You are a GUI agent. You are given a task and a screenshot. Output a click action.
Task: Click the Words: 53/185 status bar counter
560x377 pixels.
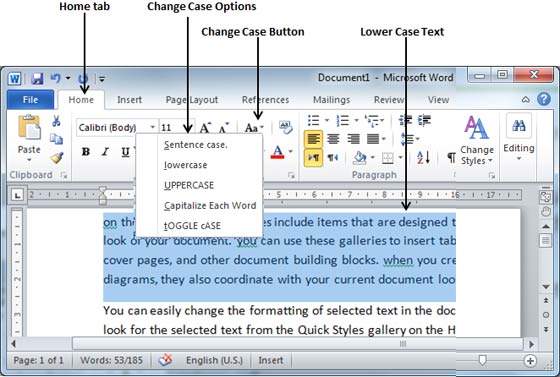(111, 360)
